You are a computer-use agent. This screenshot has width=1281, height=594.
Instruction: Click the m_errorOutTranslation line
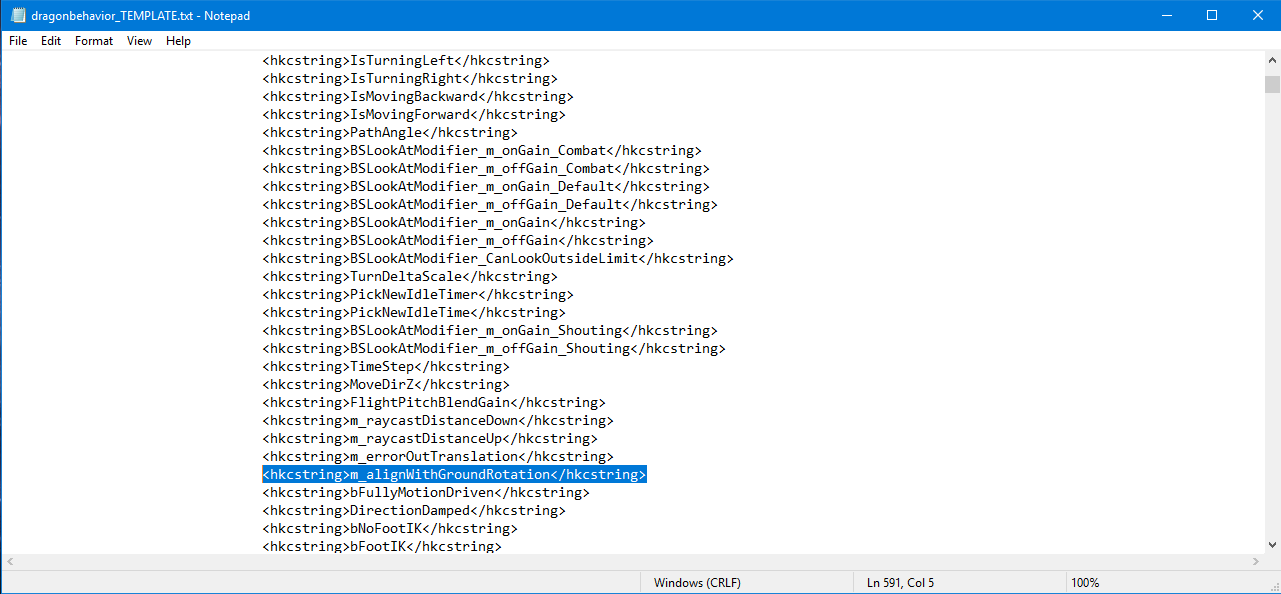(438, 457)
